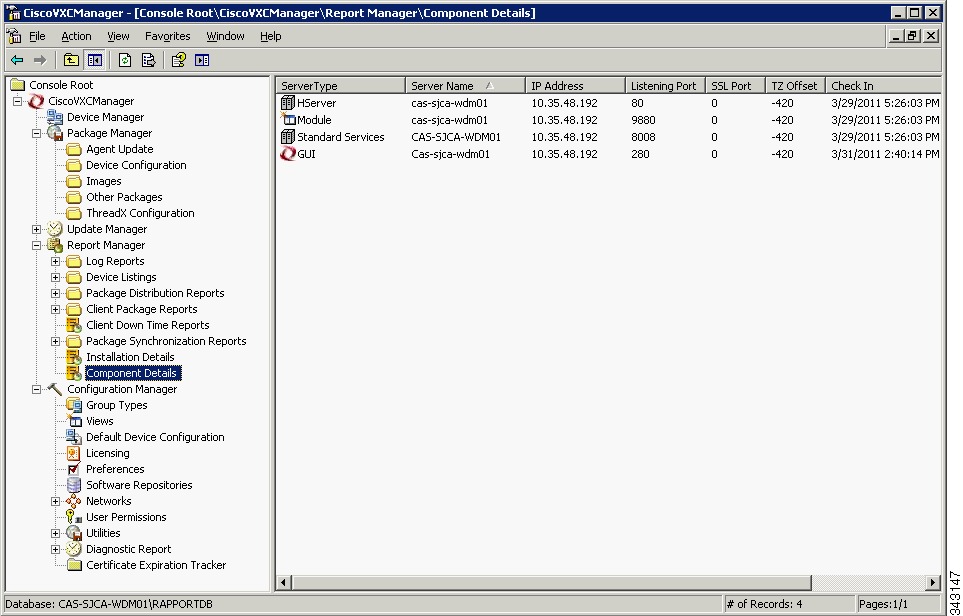Click the scrollbar left arrow

pyautogui.click(x=284, y=582)
